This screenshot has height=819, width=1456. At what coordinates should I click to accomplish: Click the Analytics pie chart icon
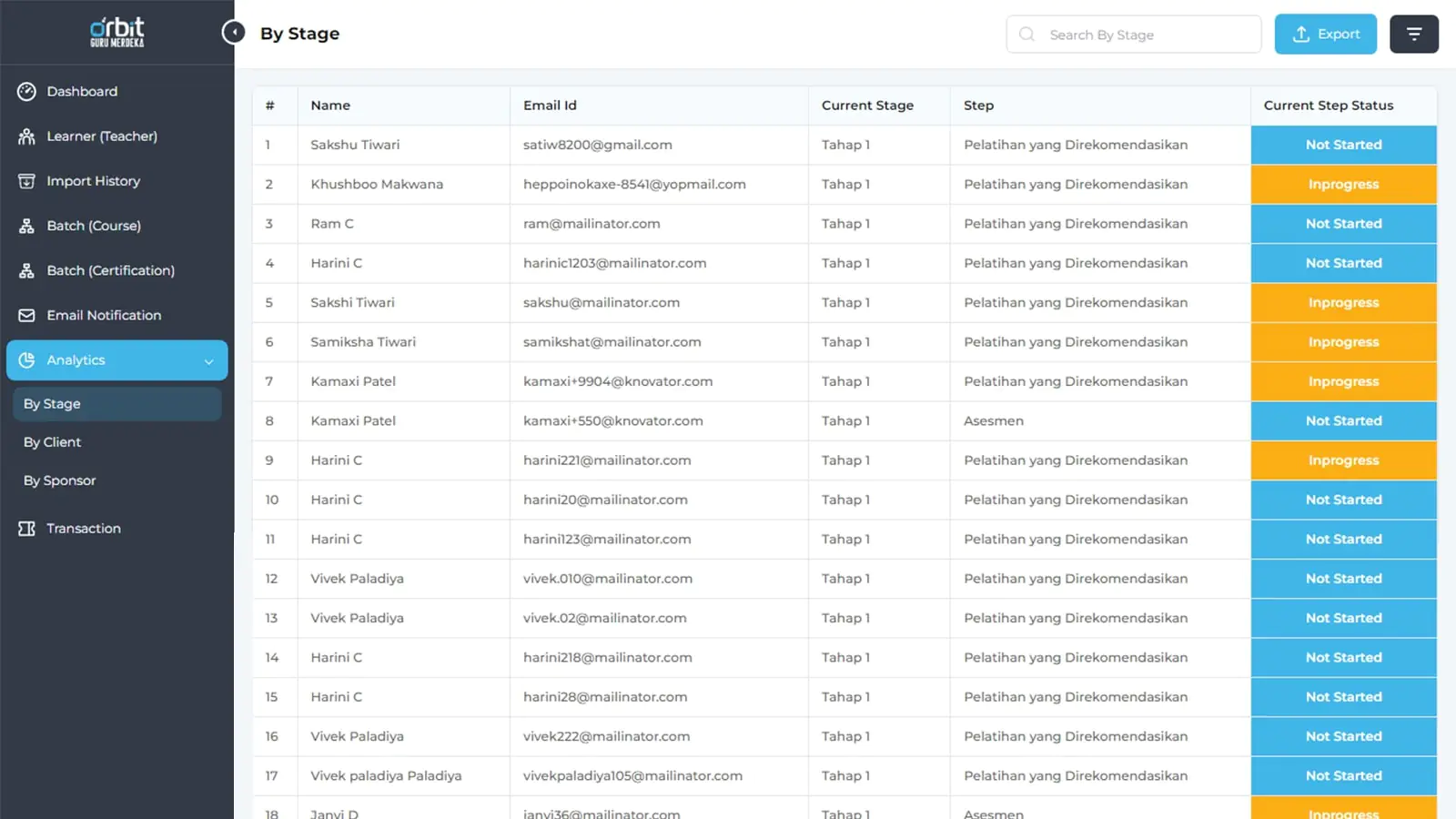(26, 360)
